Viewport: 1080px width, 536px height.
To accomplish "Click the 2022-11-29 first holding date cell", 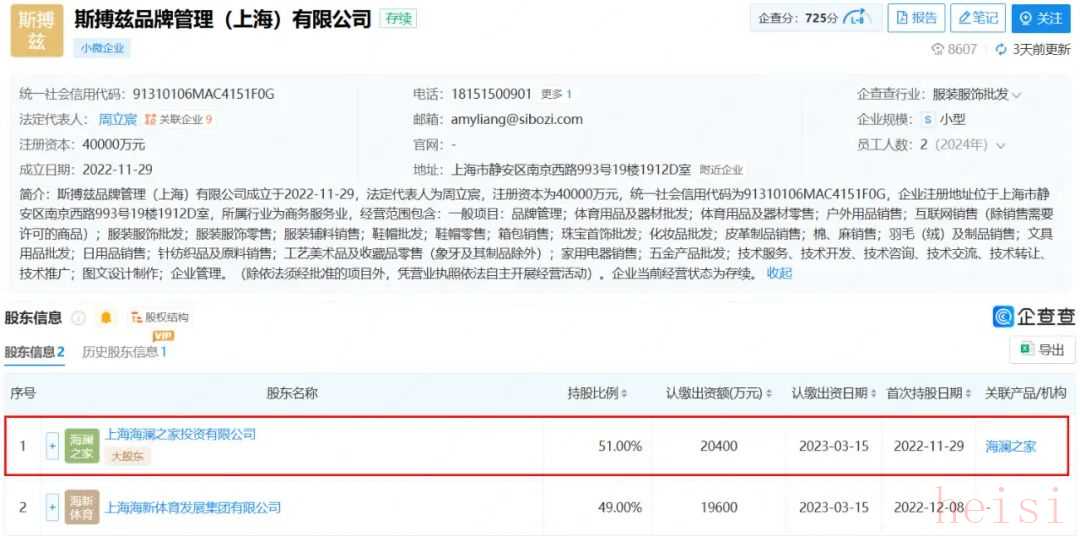I will [x=928, y=446].
